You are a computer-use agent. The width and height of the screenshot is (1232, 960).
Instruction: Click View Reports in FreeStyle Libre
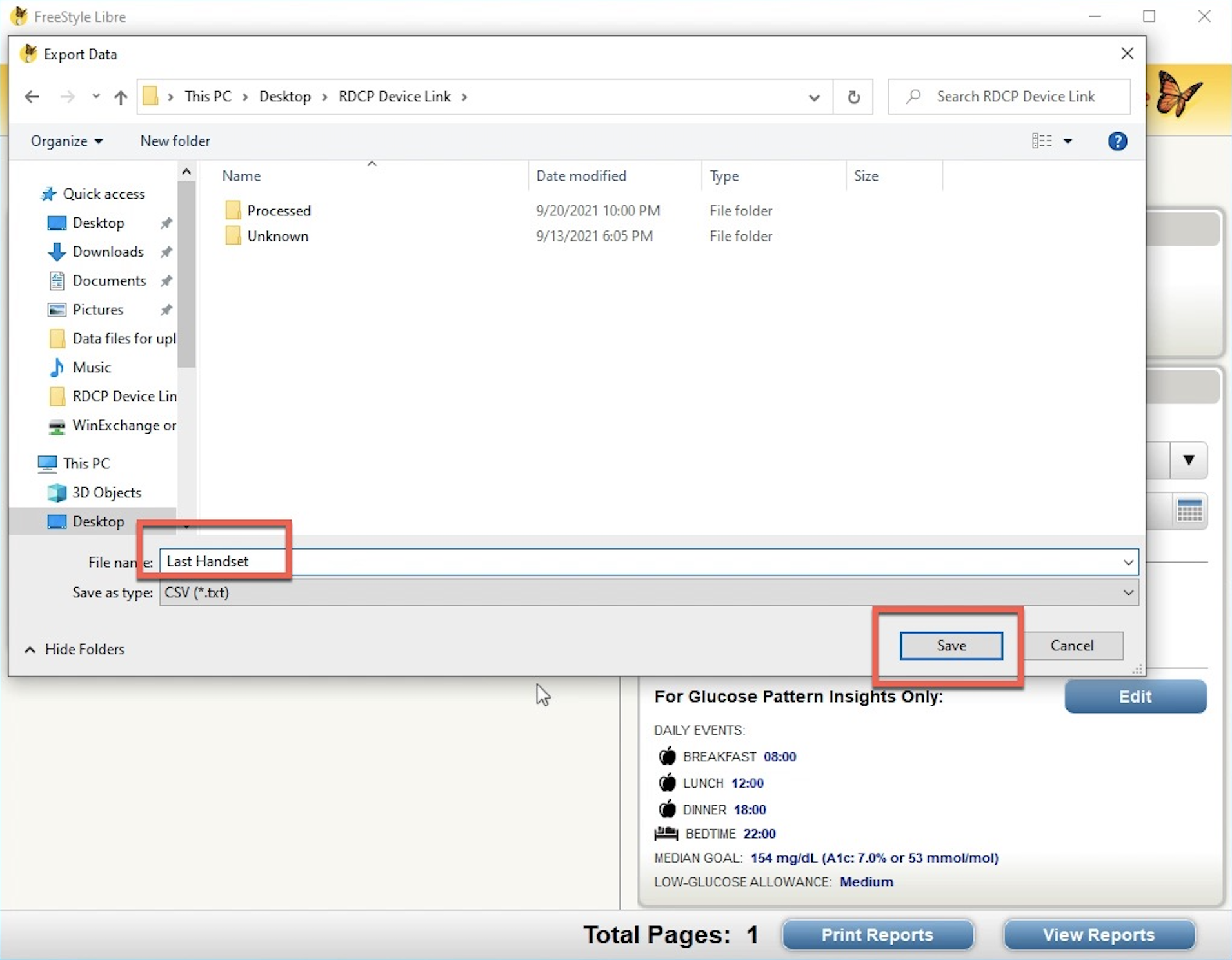(x=1098, y=935)
